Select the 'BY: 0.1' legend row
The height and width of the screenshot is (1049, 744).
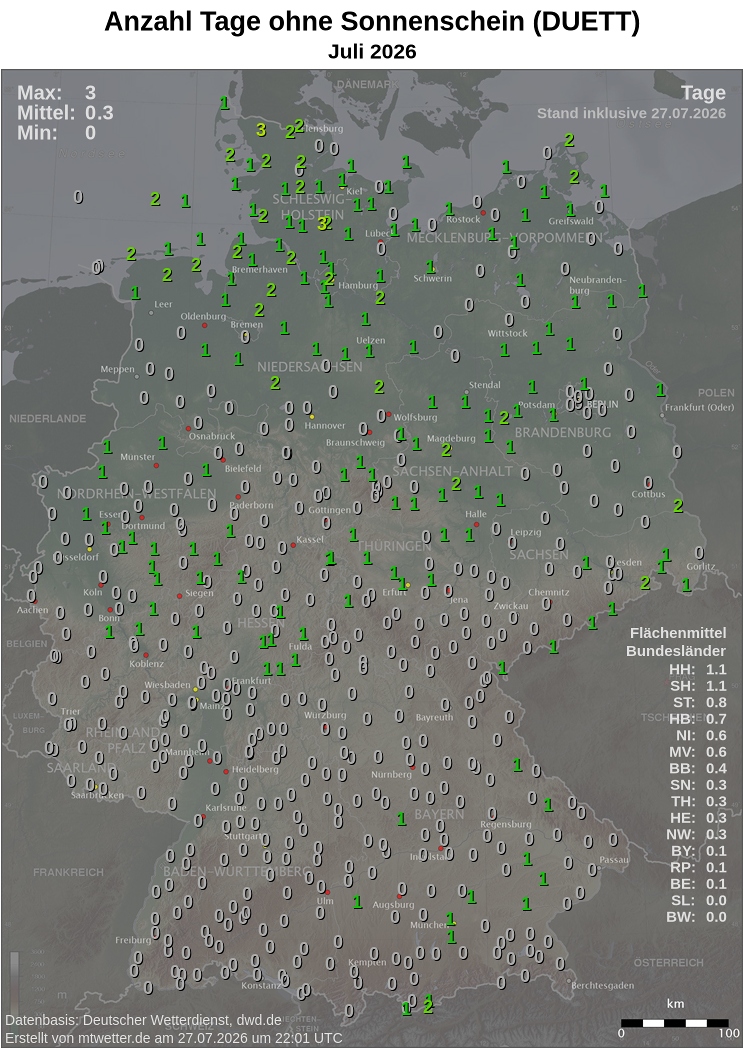click(x=698, y=851)
